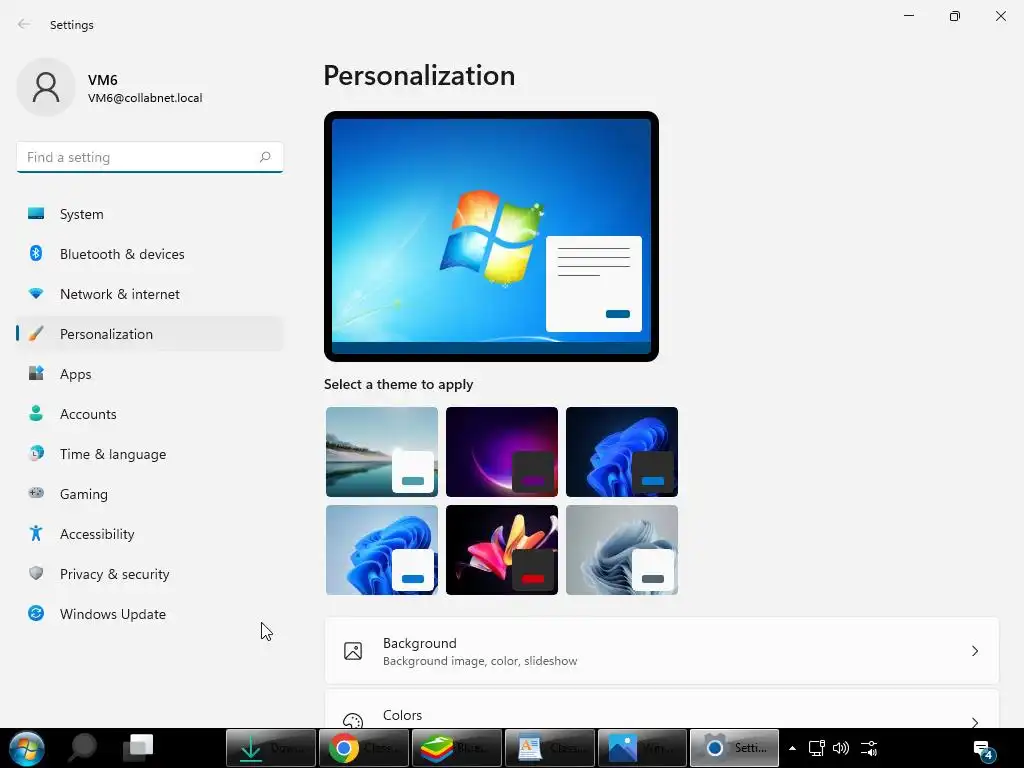The image size is (1024, 768).
Task: Click the Privacy shield icon
Action: (36, 573)
